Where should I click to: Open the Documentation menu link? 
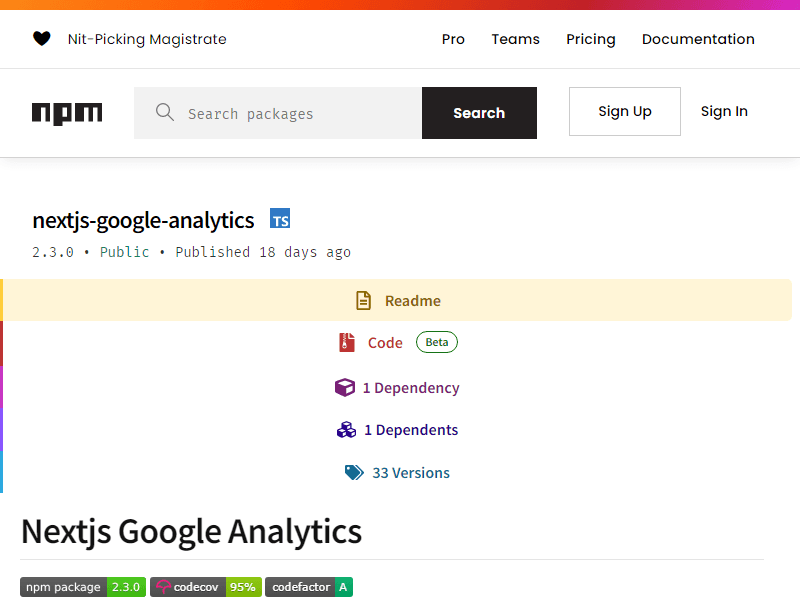pyautogui.click(x=698, y=39)
